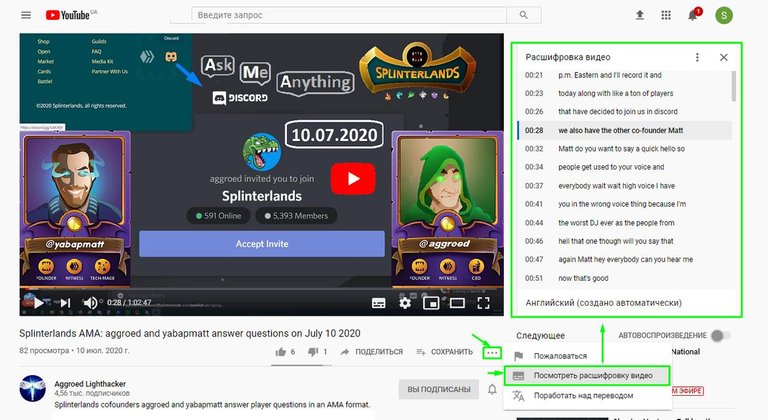This screenshot has width=768, height=420.
Task: Jump to transcript line at 00:21
Action: point(624,75)
